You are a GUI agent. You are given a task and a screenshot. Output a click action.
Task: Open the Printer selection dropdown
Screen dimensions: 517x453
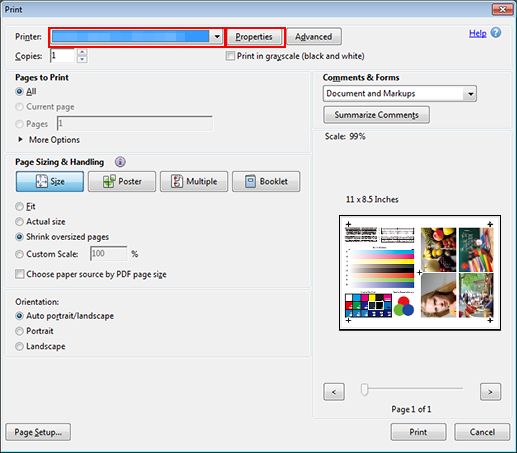coord(137,36)
